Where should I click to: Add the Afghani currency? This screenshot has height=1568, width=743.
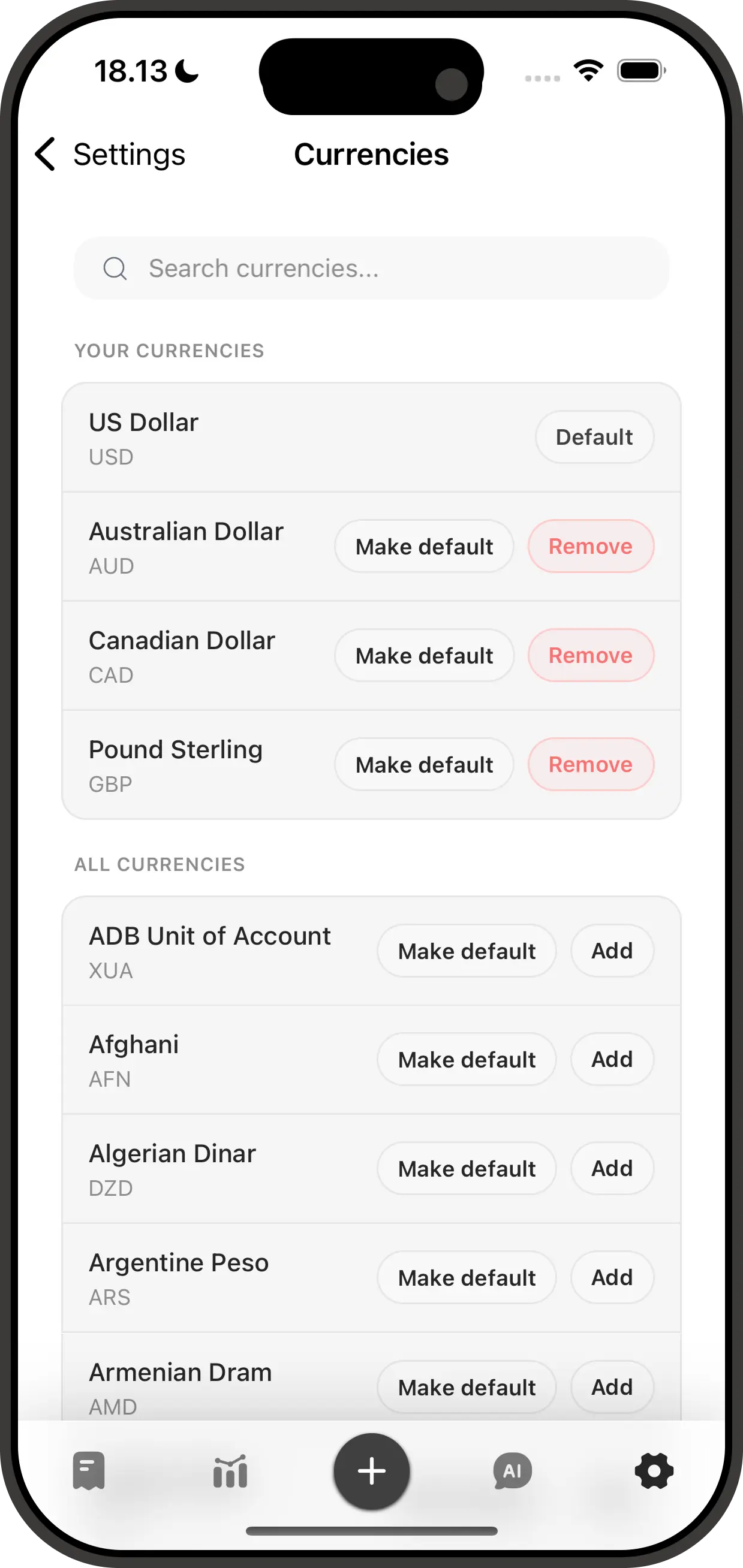click(x=612, y=1060)
